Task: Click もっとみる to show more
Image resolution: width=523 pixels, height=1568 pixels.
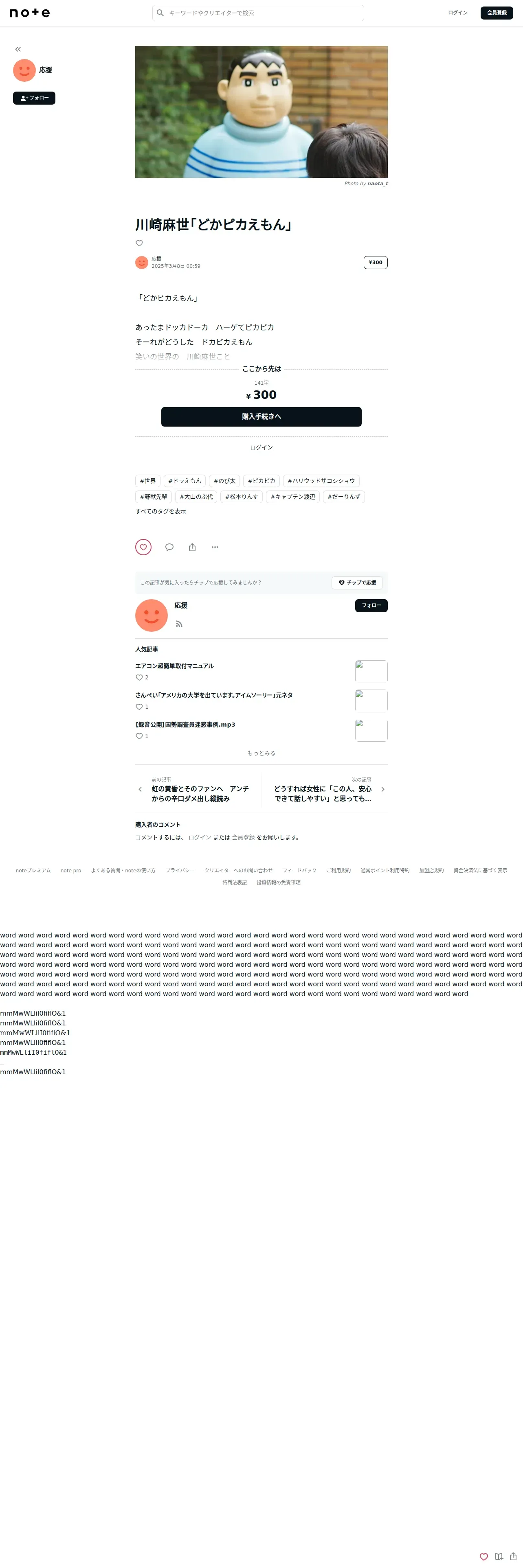Action: [x=261, y=753]
